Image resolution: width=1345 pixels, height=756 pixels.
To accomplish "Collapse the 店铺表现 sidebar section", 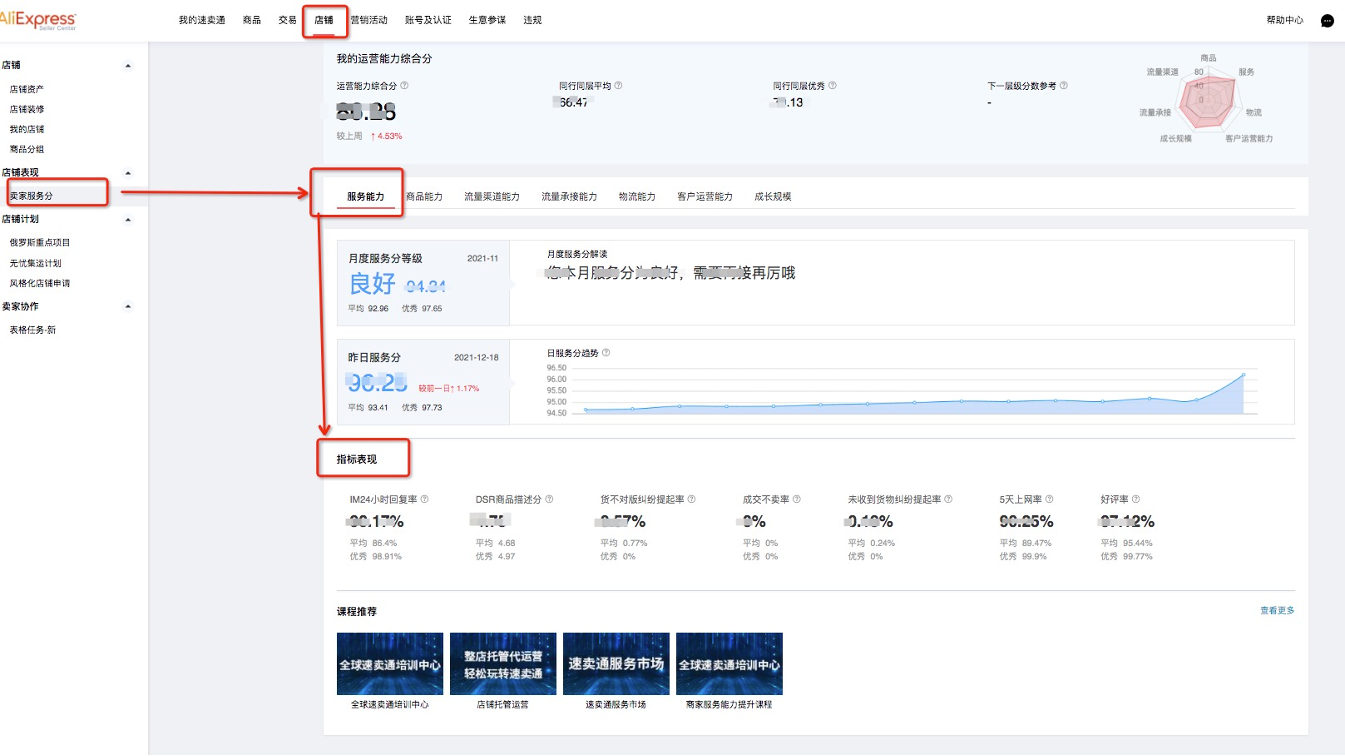I will click(x=127, y=173).
